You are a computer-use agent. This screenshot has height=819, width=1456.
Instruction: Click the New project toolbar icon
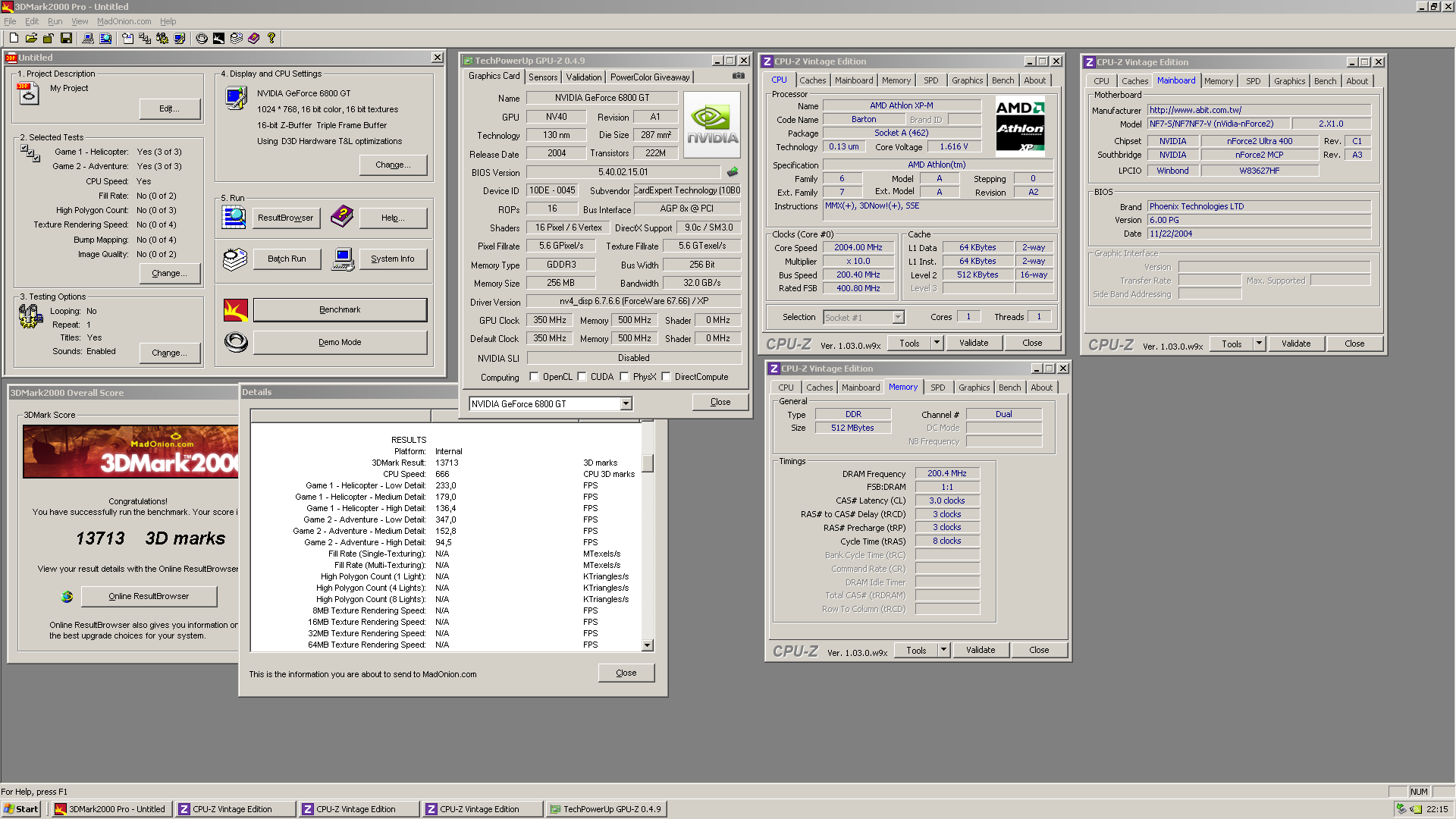pyautogui.click(x=14, y=38)
